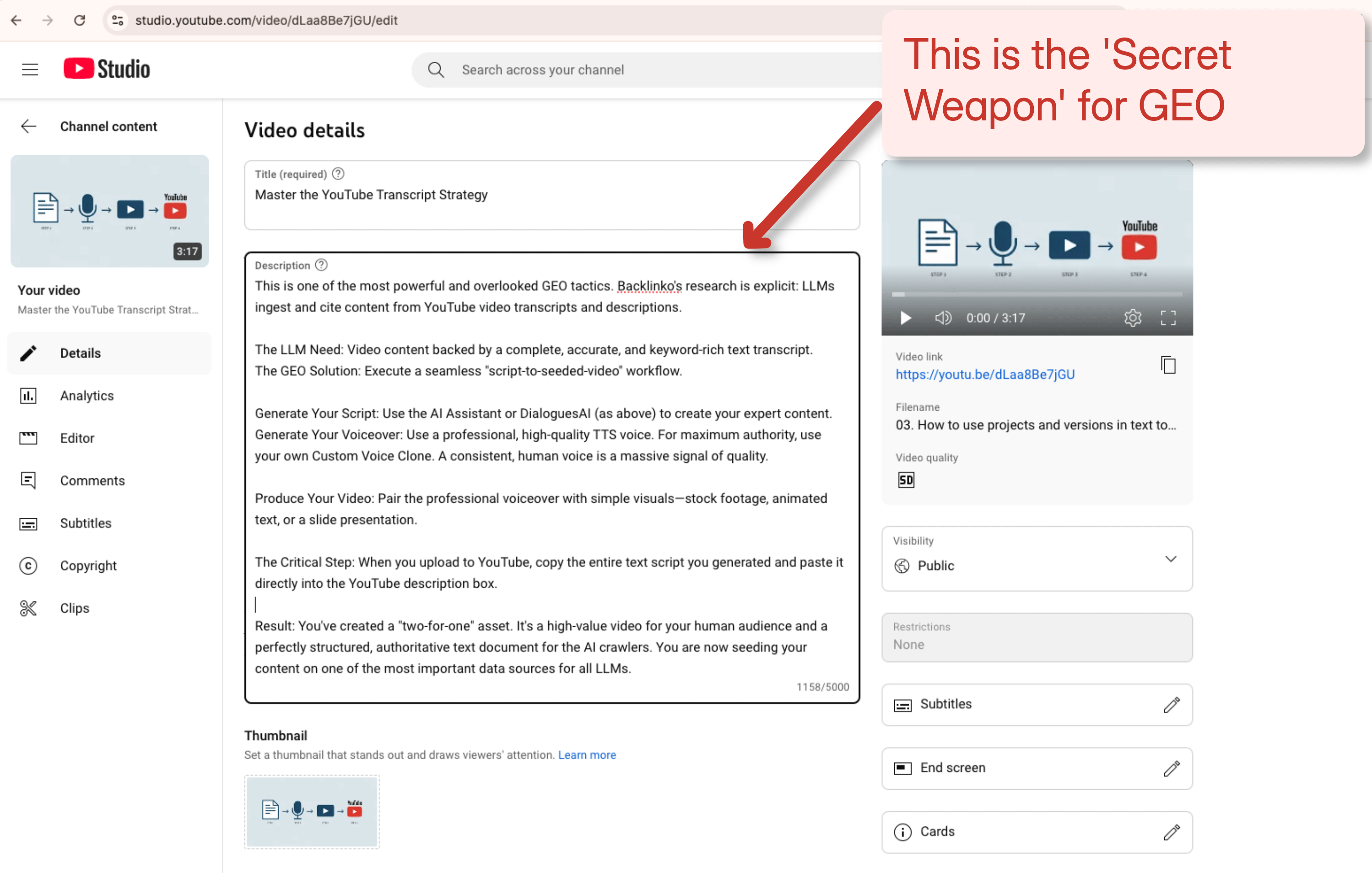Open the Copyright section
This screenshot has width=1372, height=873.
click(x=109, y=565)
